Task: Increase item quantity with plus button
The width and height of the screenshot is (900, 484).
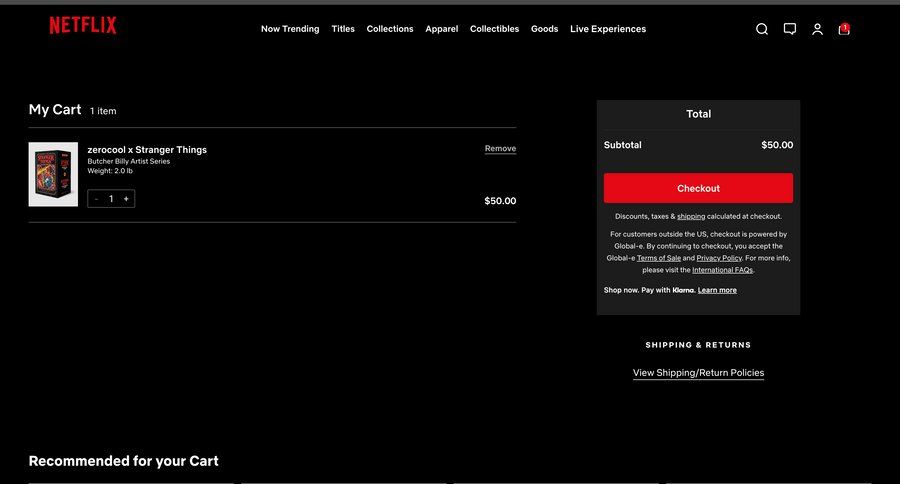Action: pos(126,199)
